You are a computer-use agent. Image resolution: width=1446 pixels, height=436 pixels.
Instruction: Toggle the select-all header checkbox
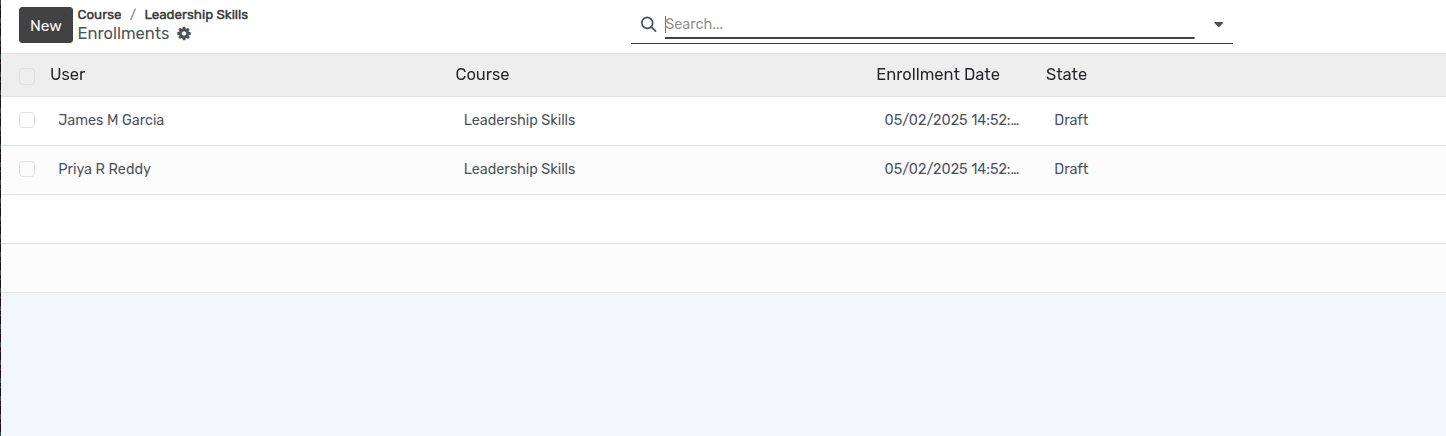tap(27, 75)
